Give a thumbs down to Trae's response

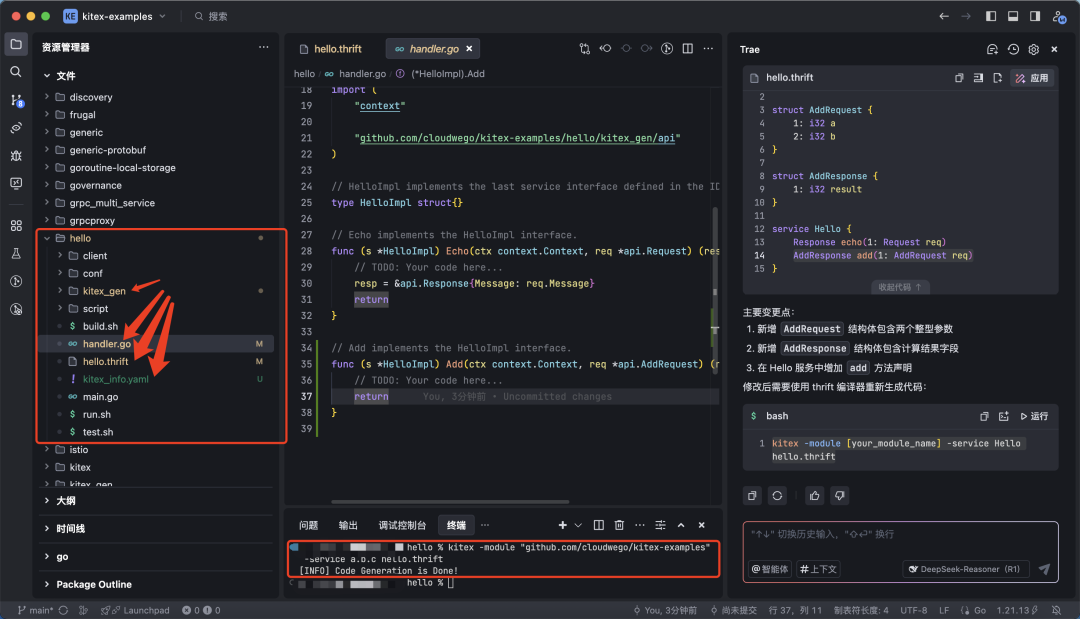tap(840, 496)
